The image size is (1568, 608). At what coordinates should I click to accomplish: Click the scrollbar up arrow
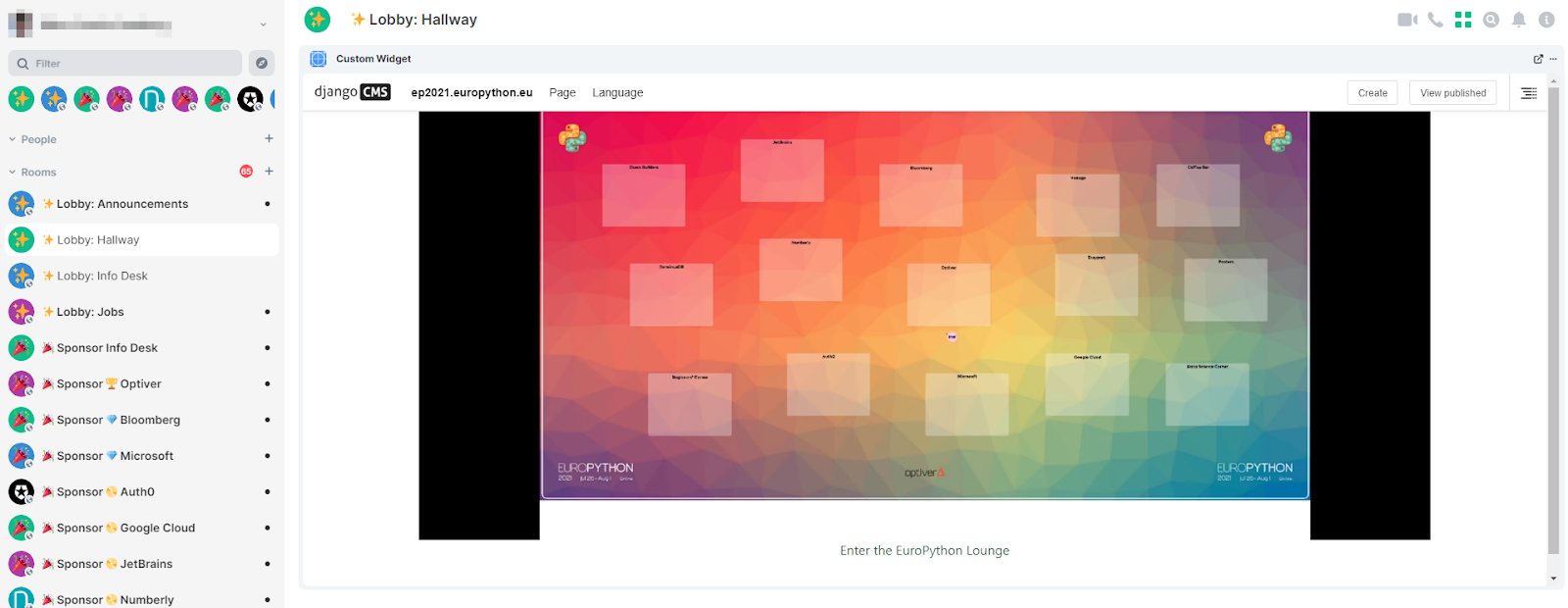[1553, 81]
